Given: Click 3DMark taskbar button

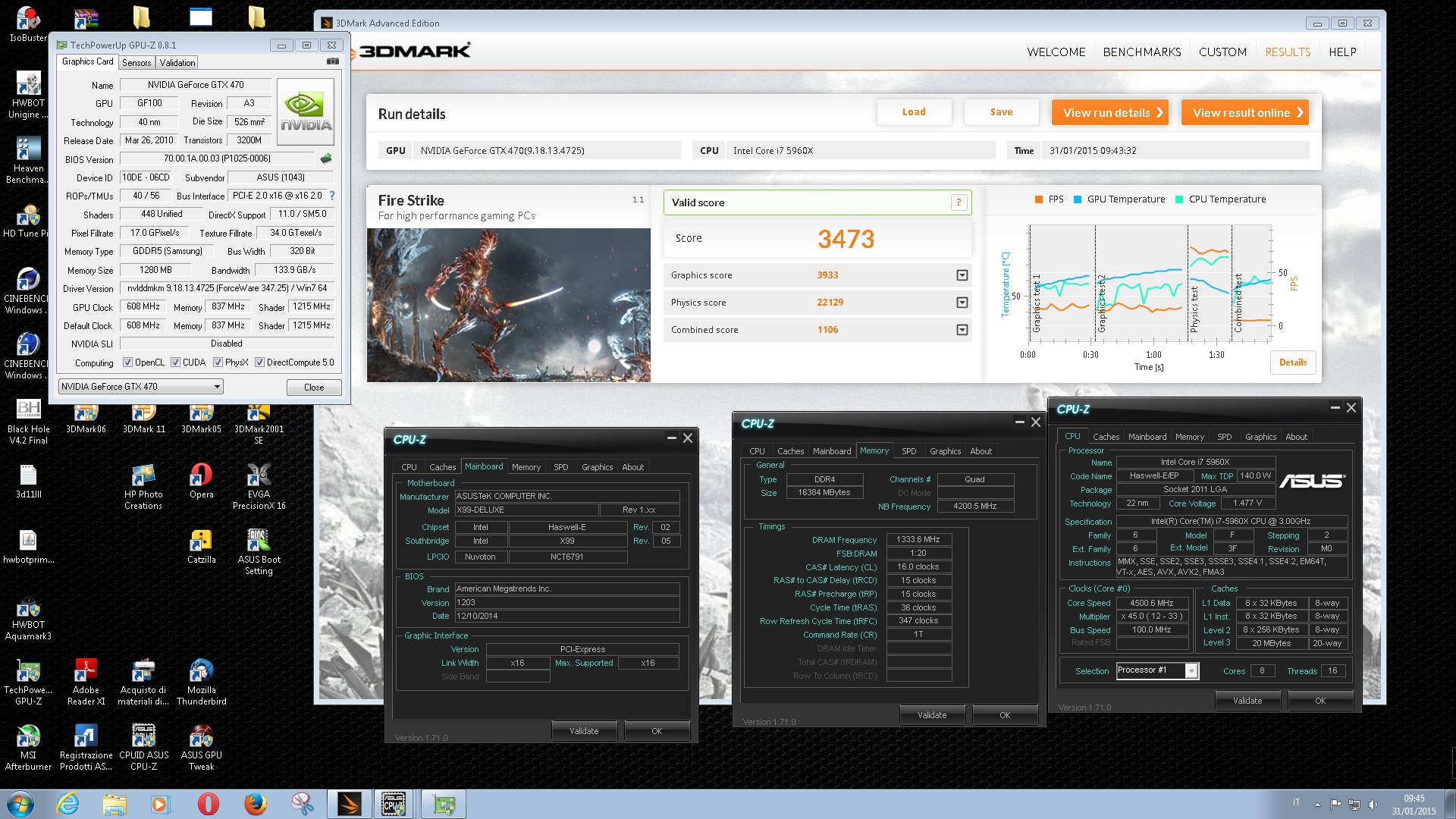Looking at the screenshot, I should point(349,804).
